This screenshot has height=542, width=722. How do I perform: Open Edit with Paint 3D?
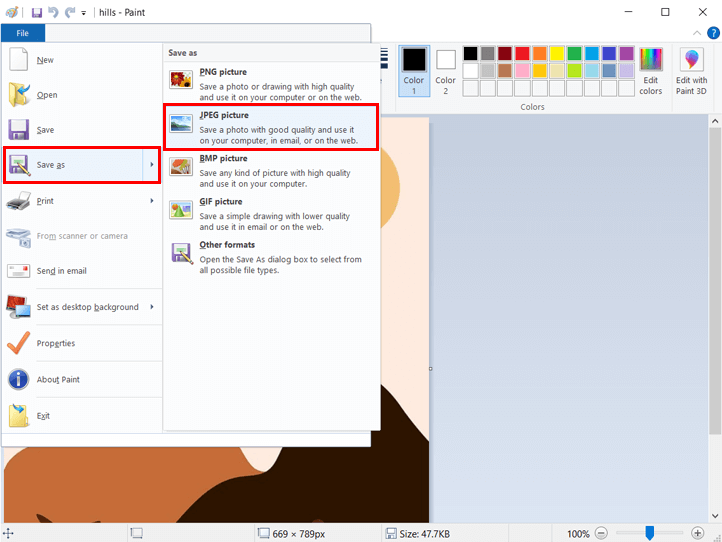pyautogui.click(x=691, y=70)
